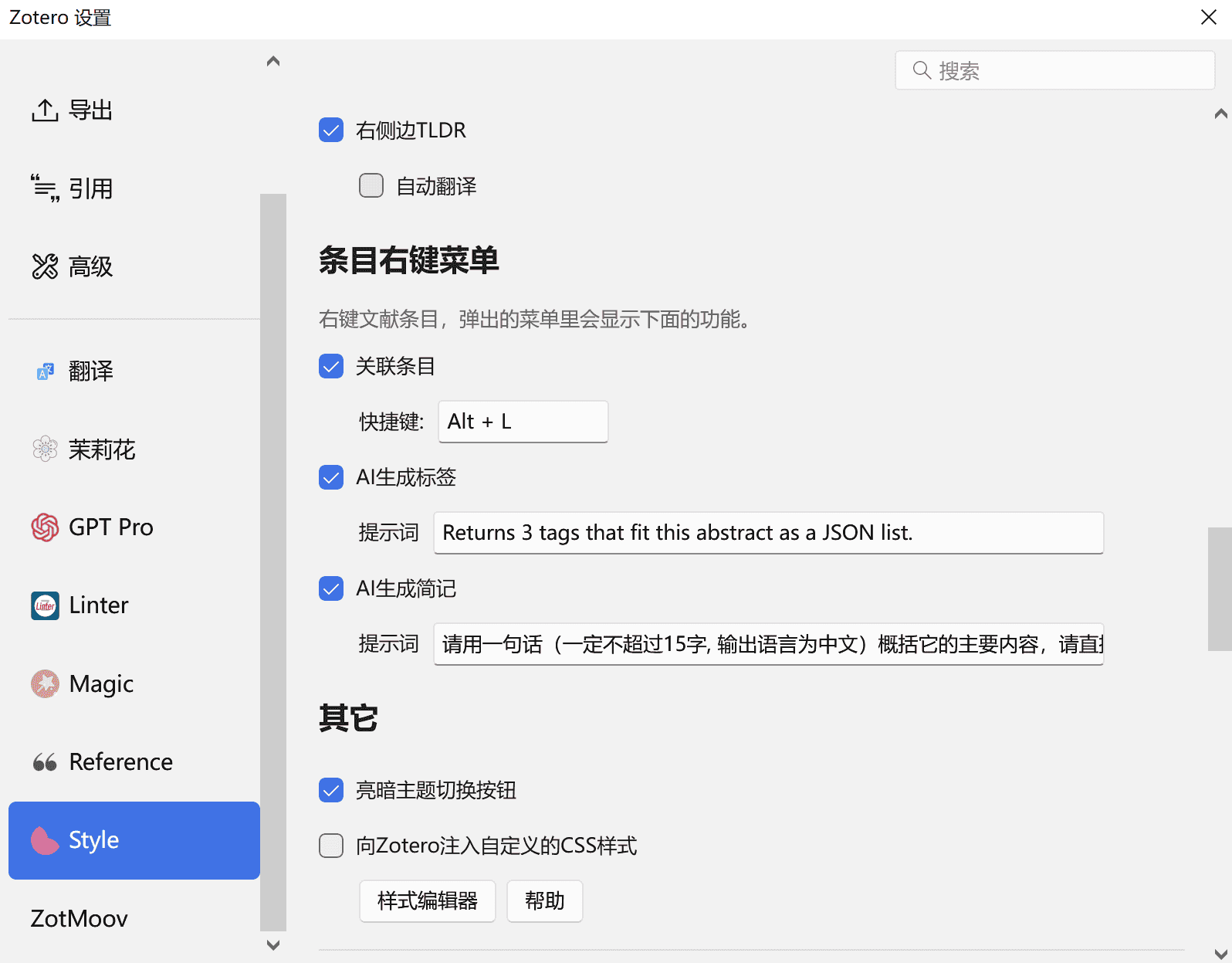1232x963 pixels.
Task: Click the Jasmine flower icon
Action: (x=45, y=449)
